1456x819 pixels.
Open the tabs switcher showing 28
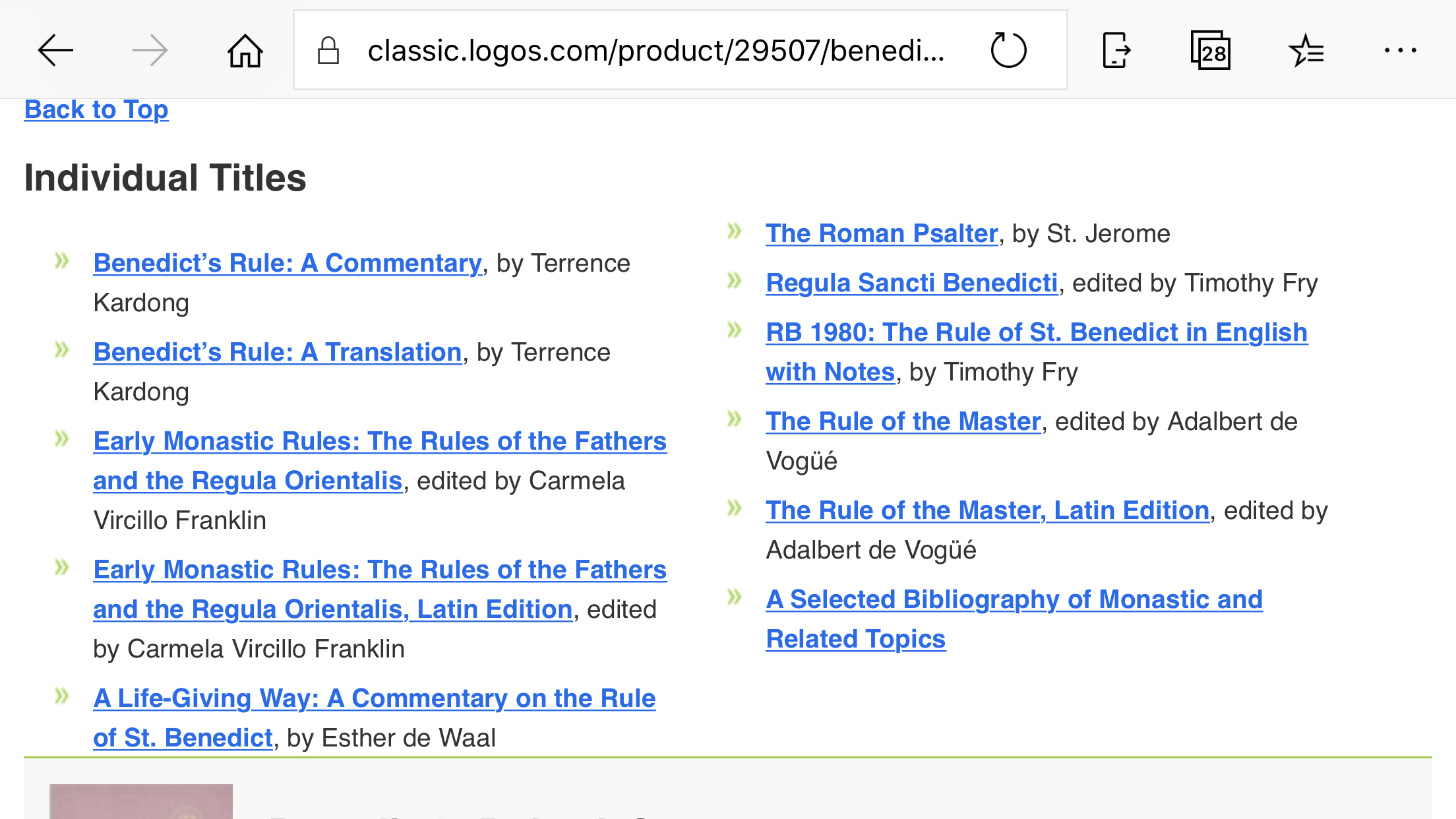pyautogui.click(x=1211, y=50)
